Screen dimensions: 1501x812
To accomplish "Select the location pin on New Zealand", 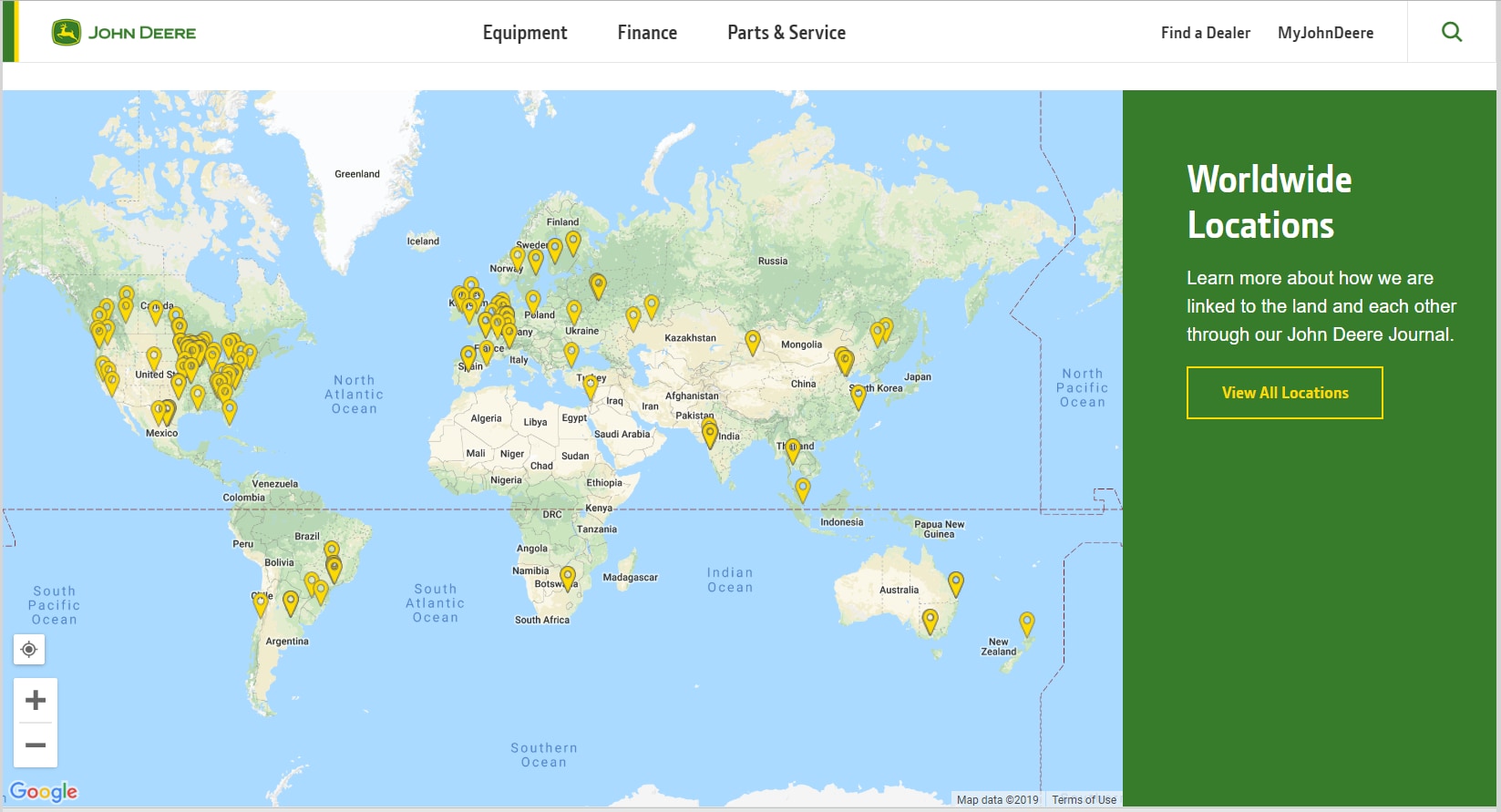I will point(1027,622).
